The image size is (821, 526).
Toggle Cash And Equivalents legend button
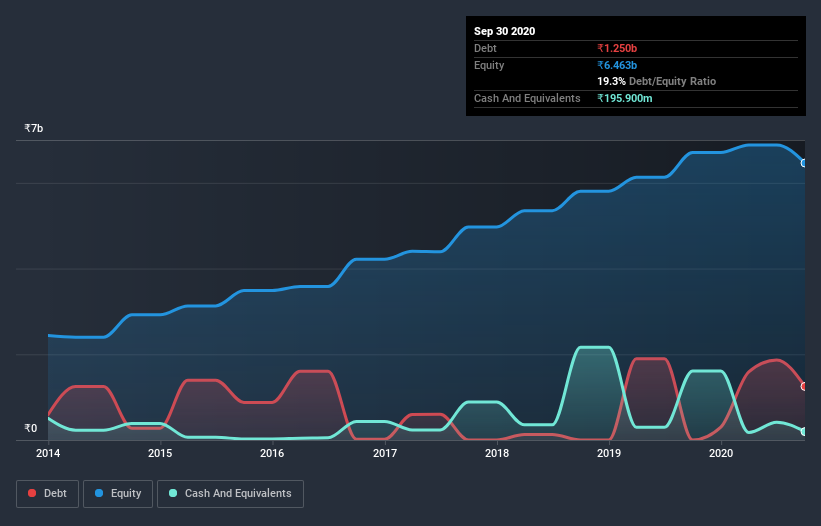tap(230, 494)
